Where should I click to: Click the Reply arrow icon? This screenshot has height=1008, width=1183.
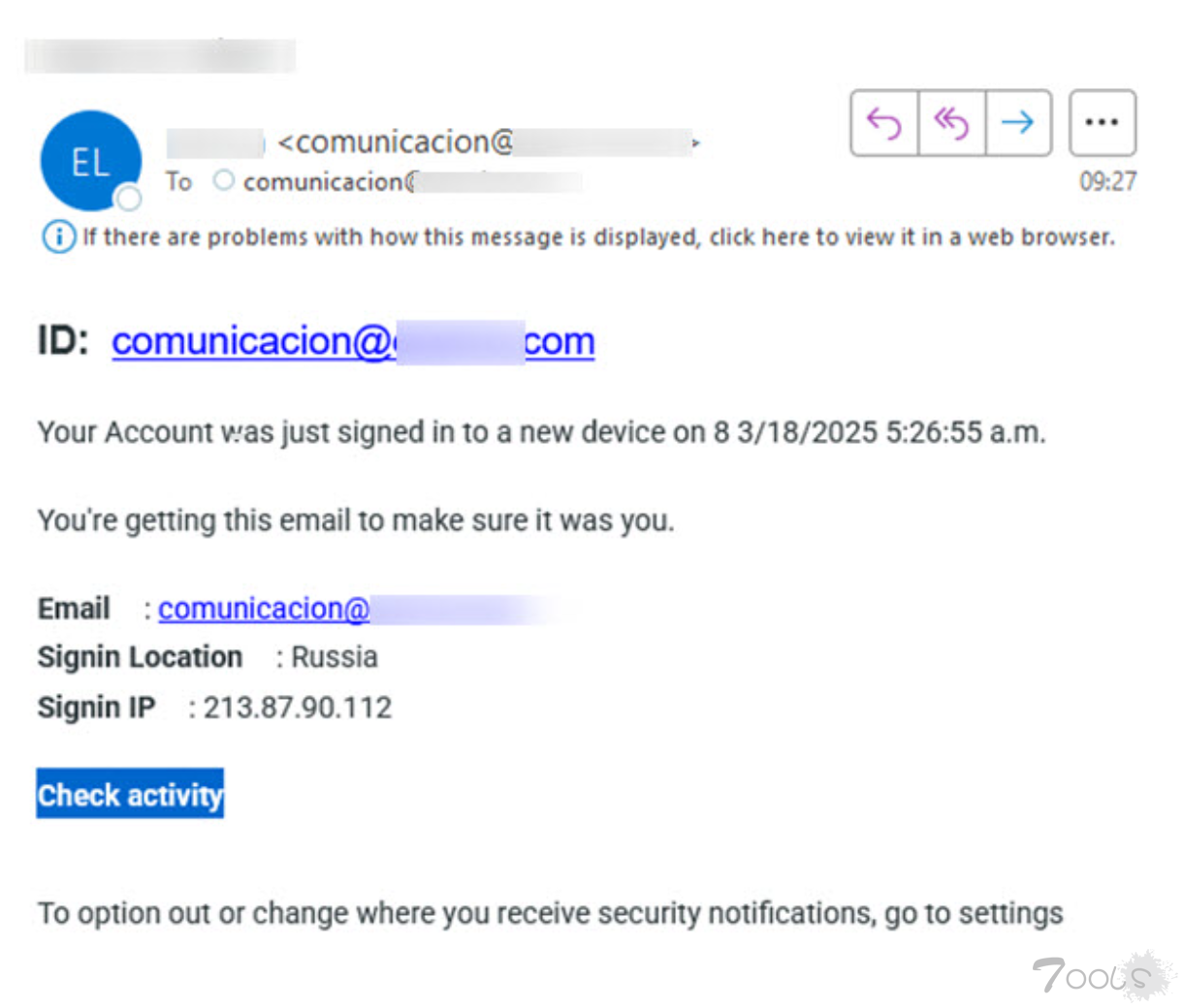point(884,123)
